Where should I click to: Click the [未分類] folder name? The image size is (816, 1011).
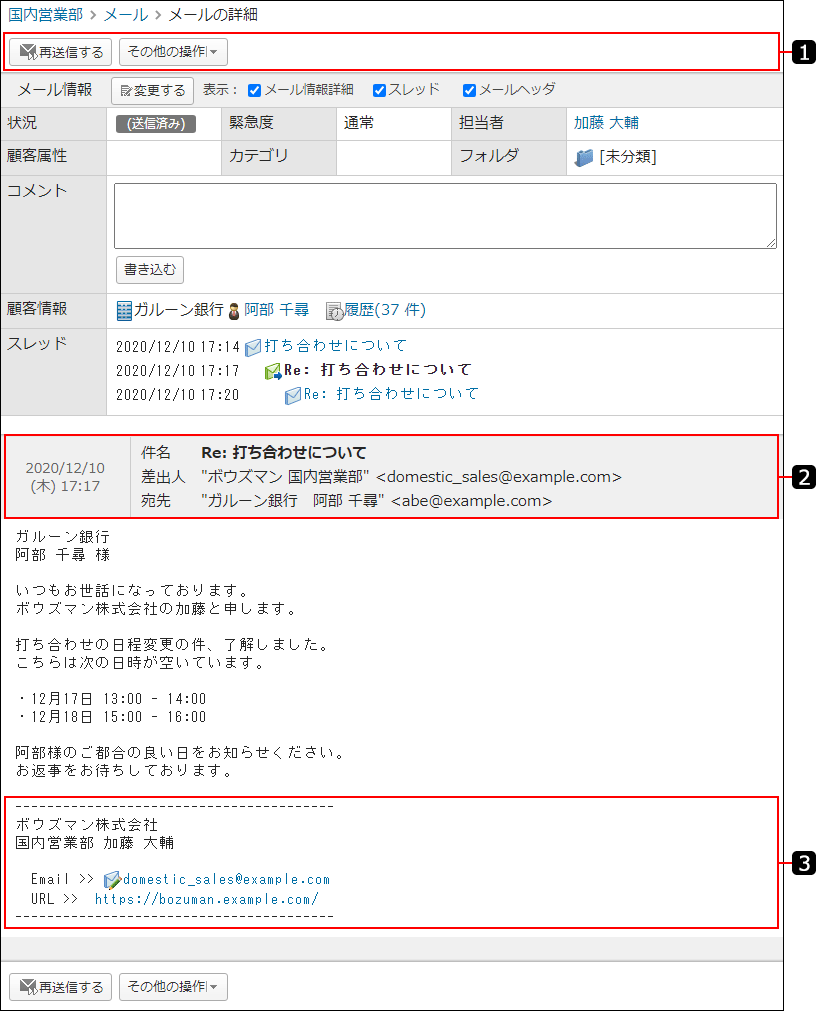(628, 157)
